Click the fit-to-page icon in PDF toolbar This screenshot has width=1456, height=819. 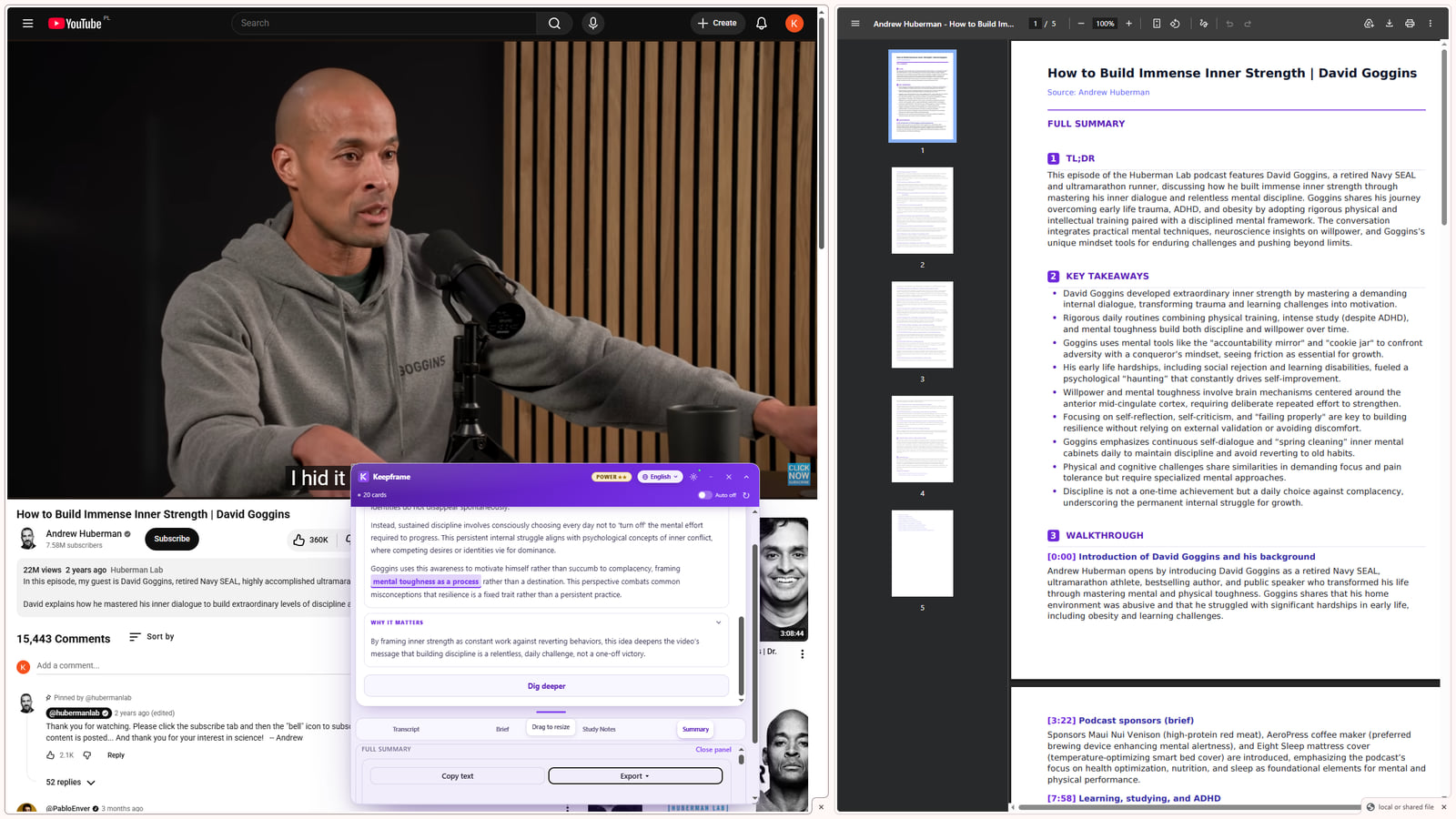click(1157, 24)
